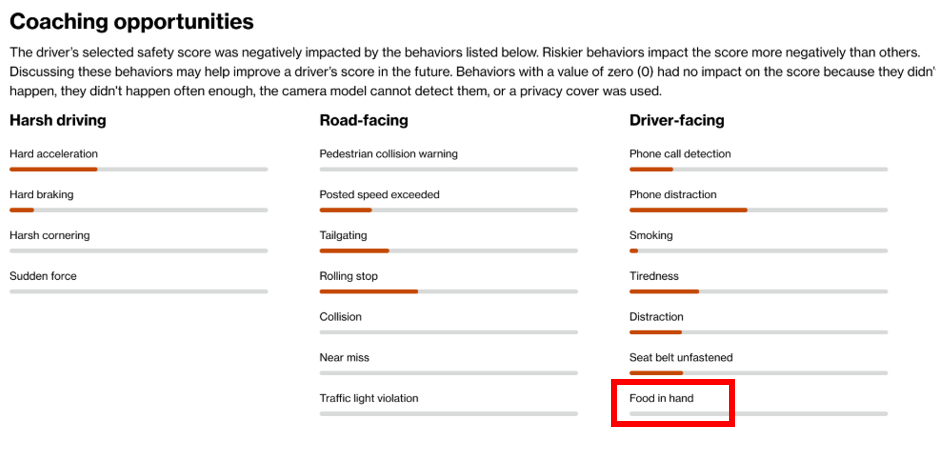
Task: Click the Phone distraction progress bar
Action: (x=758, y=210)
